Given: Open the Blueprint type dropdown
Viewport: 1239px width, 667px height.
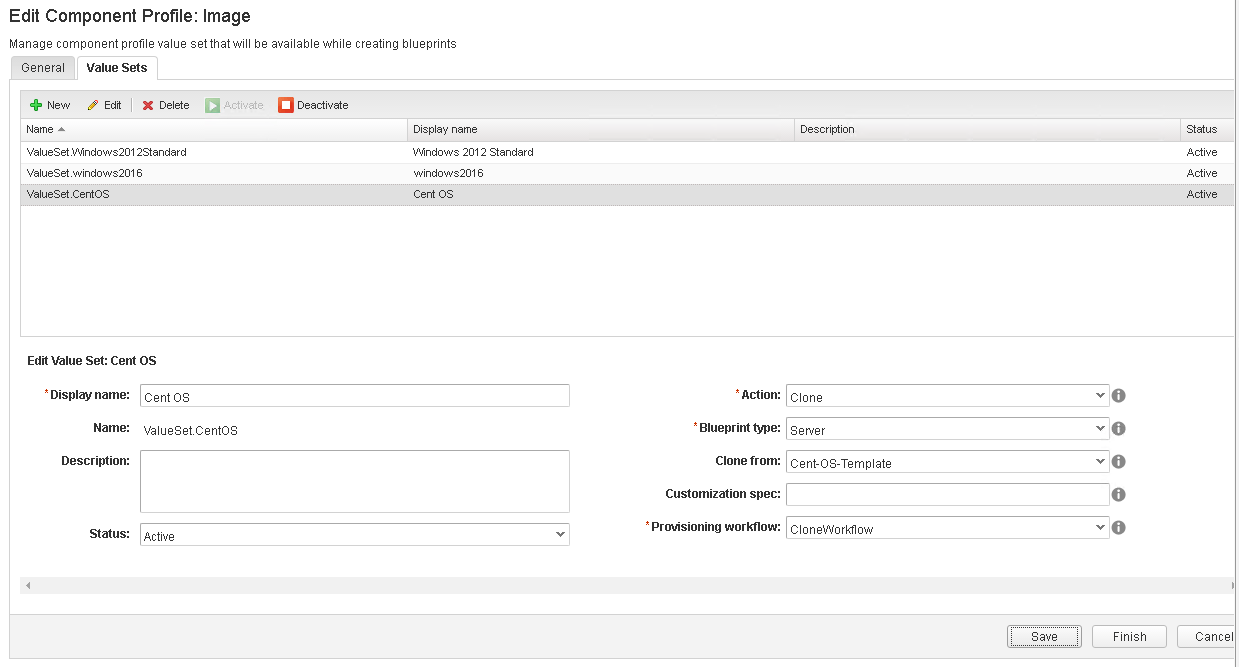Looking at the screenshot, I should pyautogui.click(x=947, y=429).
